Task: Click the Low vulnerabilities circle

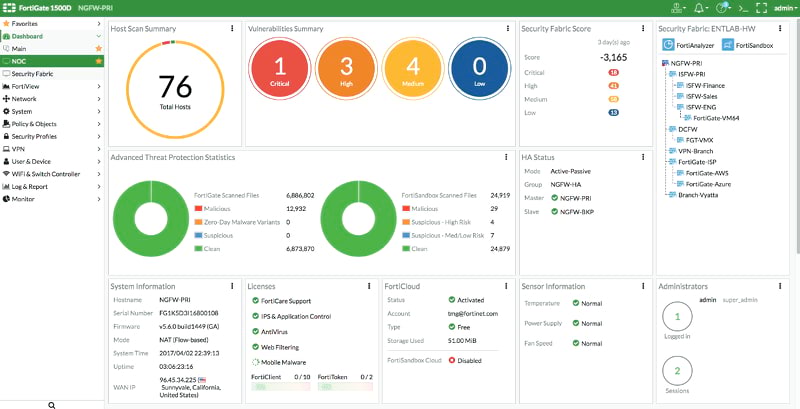Action: point(480,68)
